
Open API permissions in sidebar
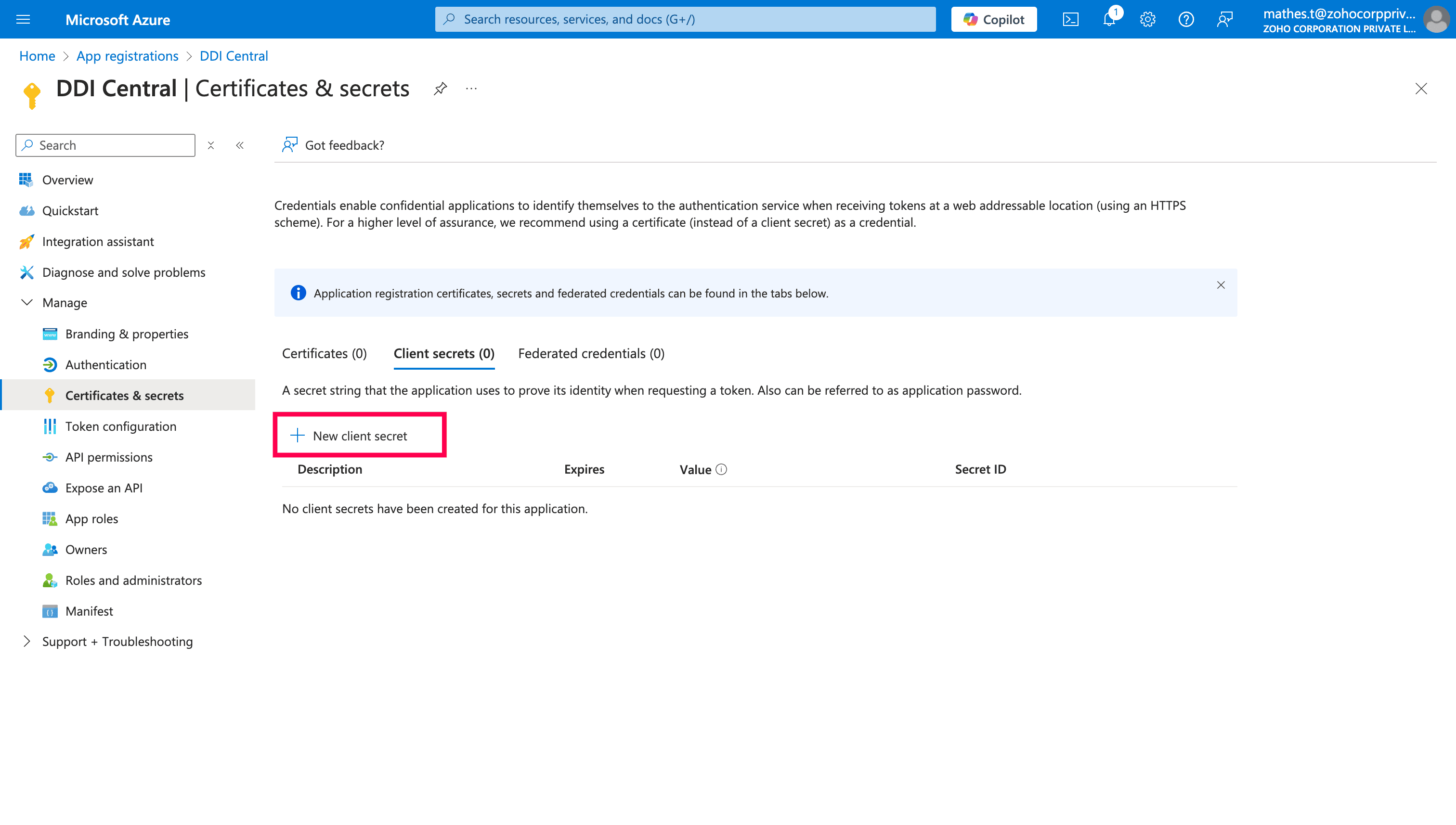109,457
